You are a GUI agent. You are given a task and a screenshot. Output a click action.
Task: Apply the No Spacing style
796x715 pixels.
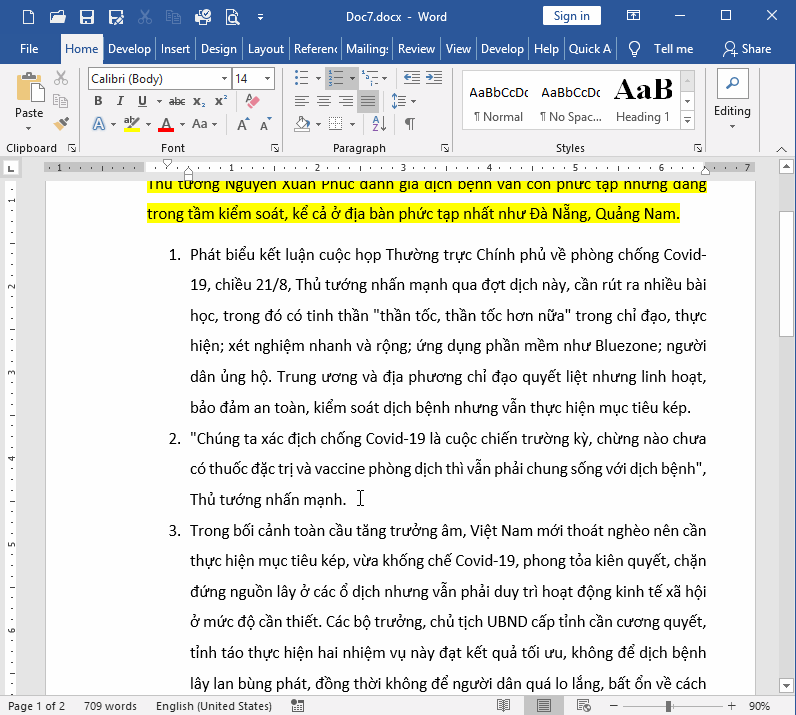pos(571,100)
